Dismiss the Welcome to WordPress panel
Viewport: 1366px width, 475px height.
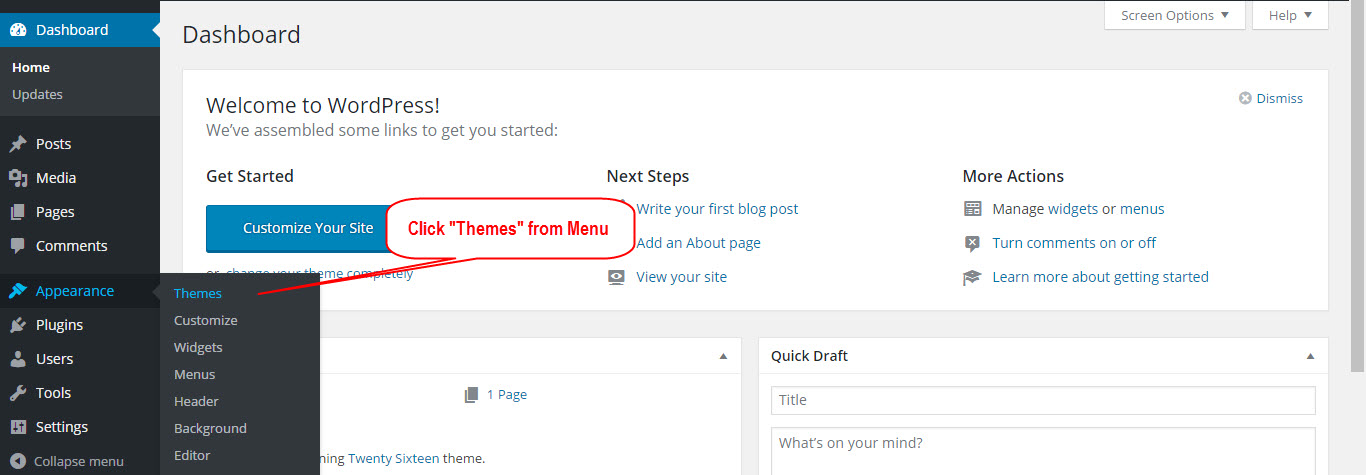point(1271,98)
